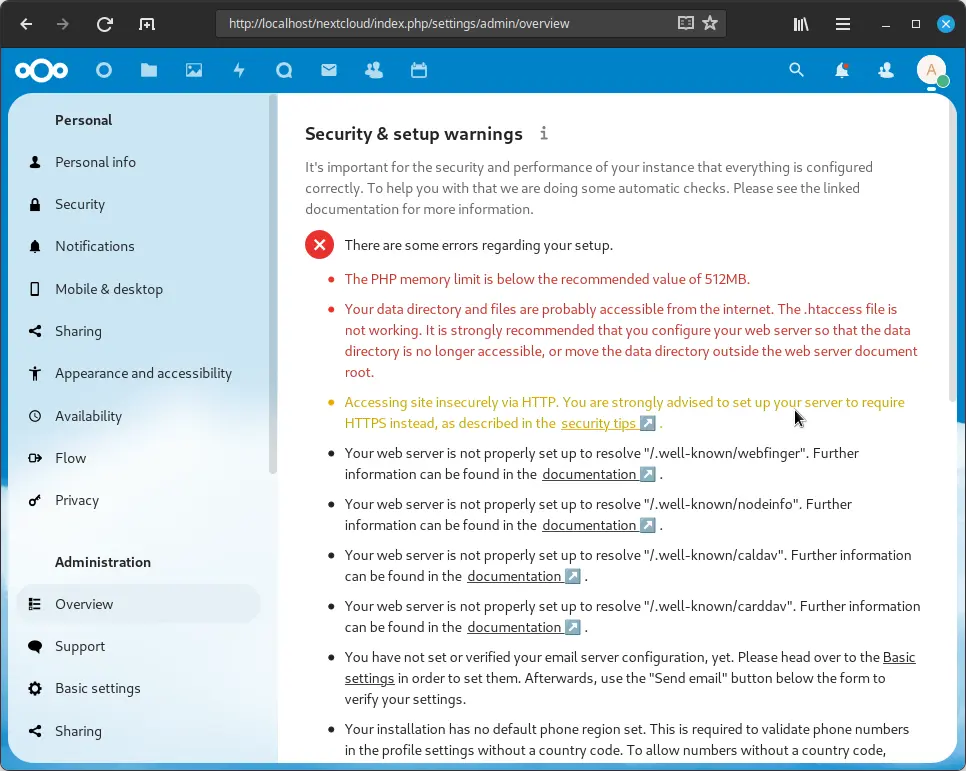Open the Calendar app icon

[419, 70]
